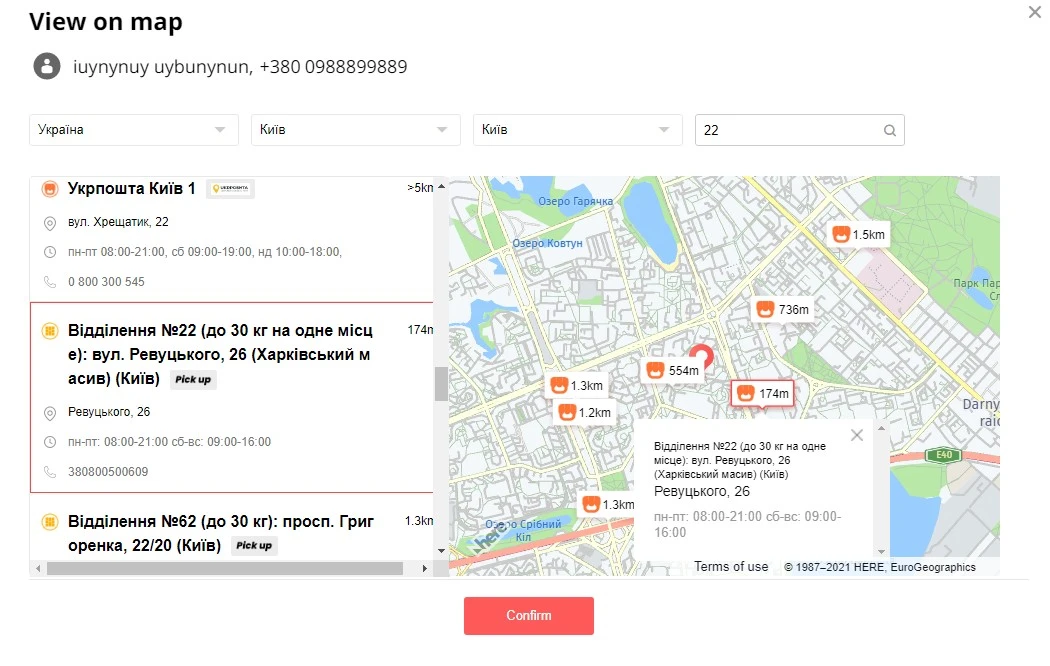Close the Відділення №22 map popup
The width and height of the screenshot is (1050, 666).
[x=856, y=436]
